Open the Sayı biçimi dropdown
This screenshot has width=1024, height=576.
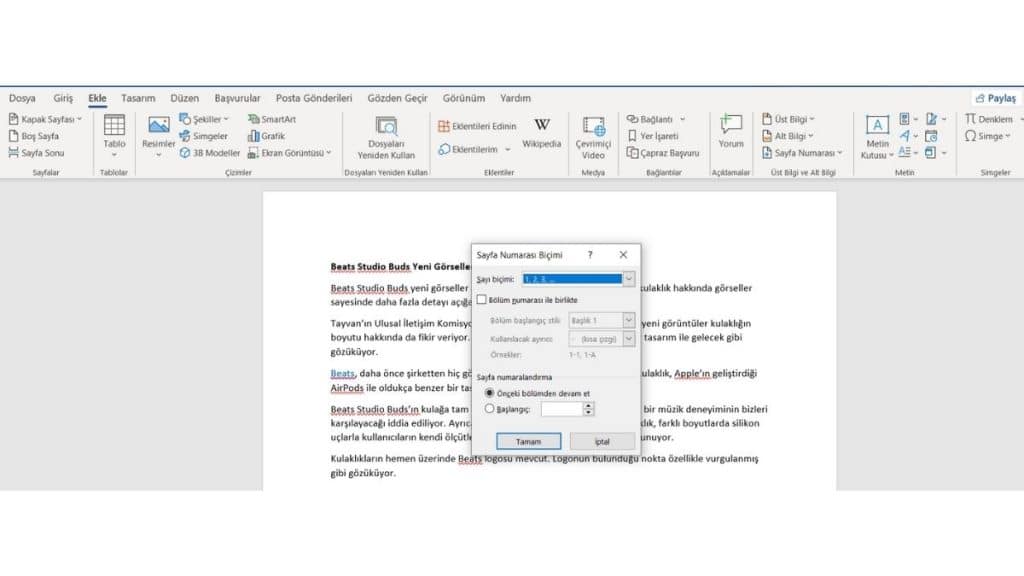click(628, 279)
